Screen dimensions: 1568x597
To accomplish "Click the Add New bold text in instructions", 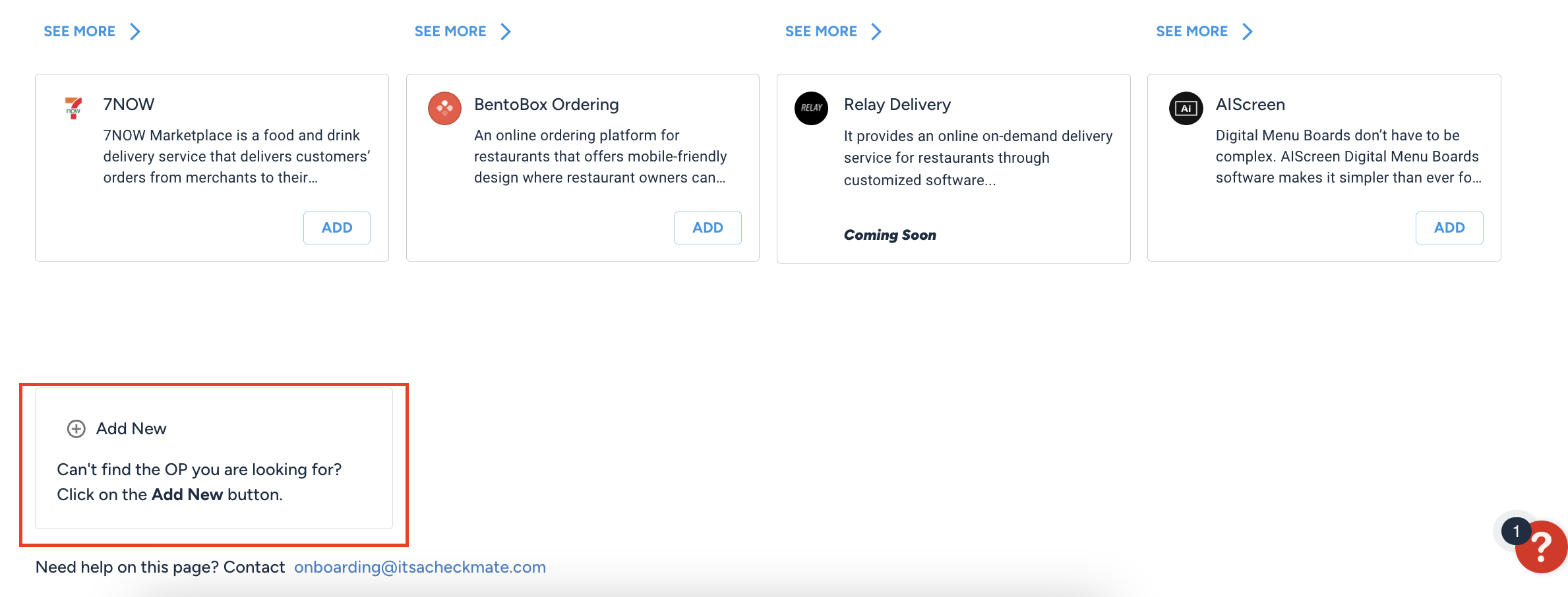I will [x=188, y=494].
